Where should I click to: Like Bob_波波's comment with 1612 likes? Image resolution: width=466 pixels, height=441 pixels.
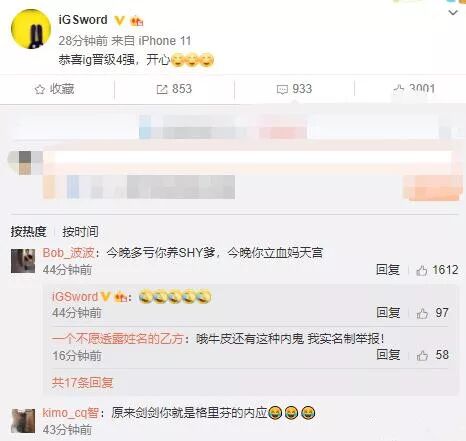(x=437, y=270)
